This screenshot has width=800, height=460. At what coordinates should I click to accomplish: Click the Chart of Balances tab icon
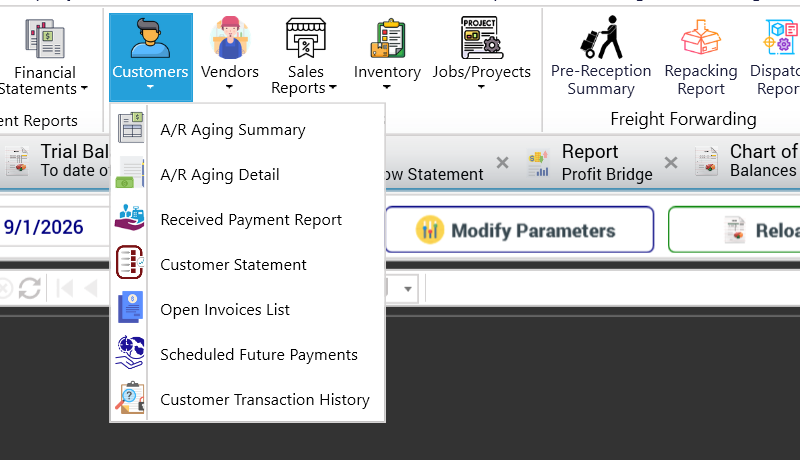click(x=707, y=161)
